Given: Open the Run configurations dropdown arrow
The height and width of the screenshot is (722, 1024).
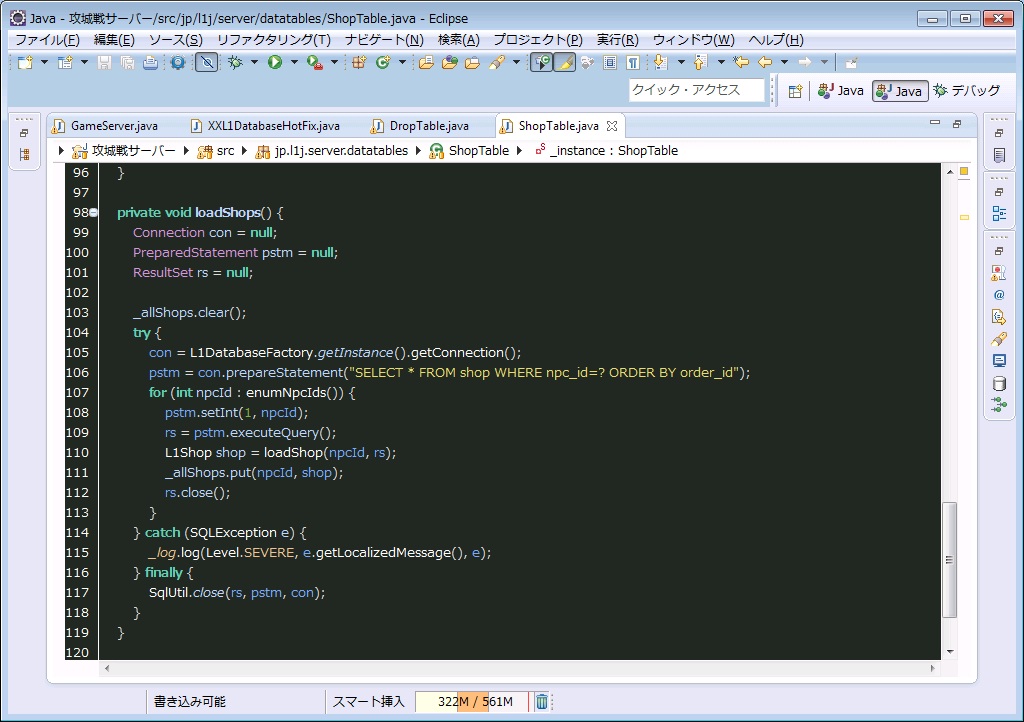Looking at the screenshot, I should [x=294, y=63].
